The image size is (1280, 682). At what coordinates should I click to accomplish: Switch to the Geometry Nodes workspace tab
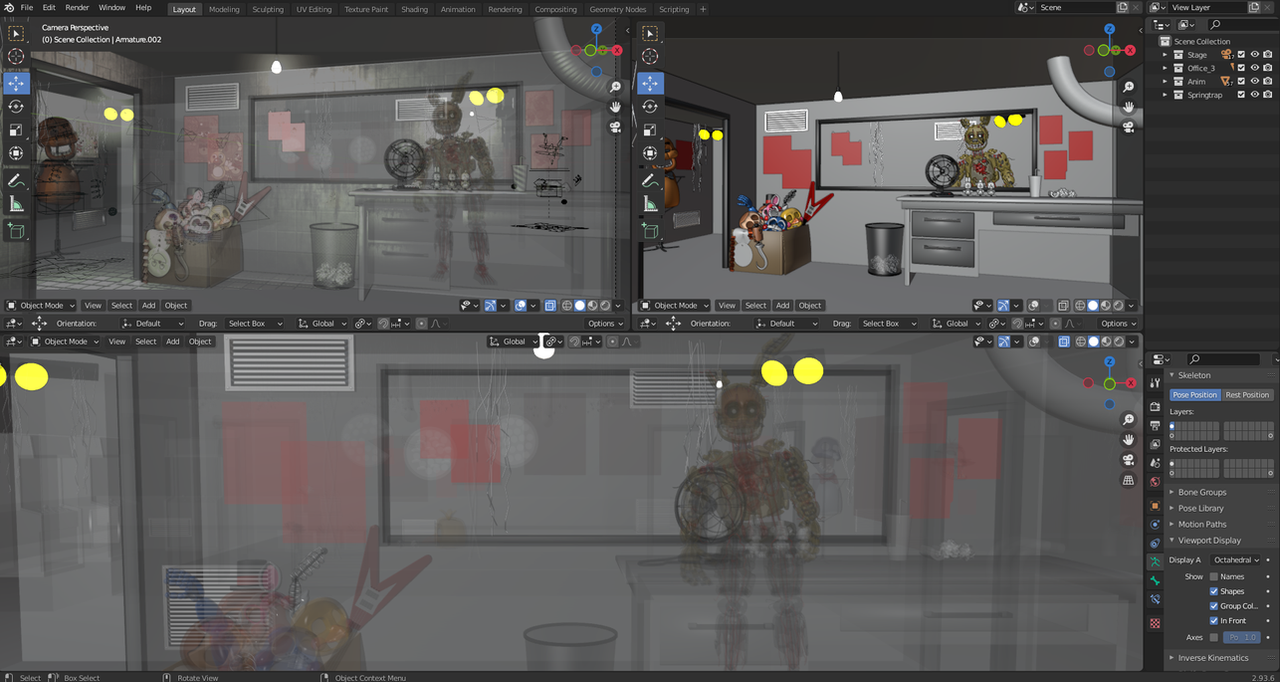tap(618, 9)
